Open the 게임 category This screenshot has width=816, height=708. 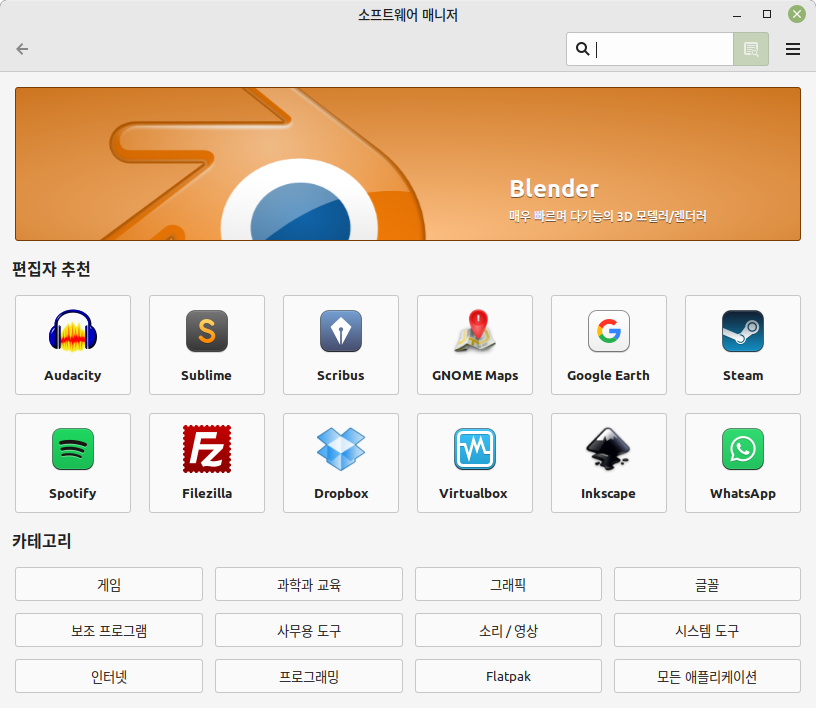coord(109,584)
